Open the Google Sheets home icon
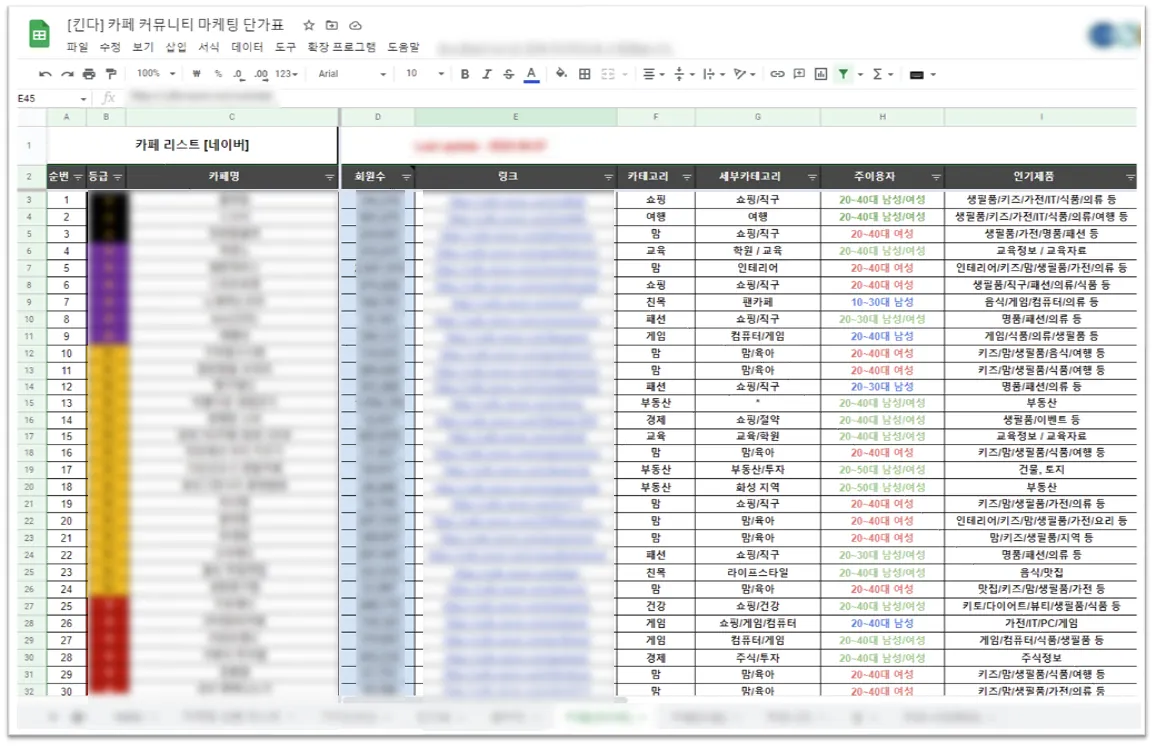Image resolution: width=1154 pixels, height=746 pixels. [x=39, y=34]
